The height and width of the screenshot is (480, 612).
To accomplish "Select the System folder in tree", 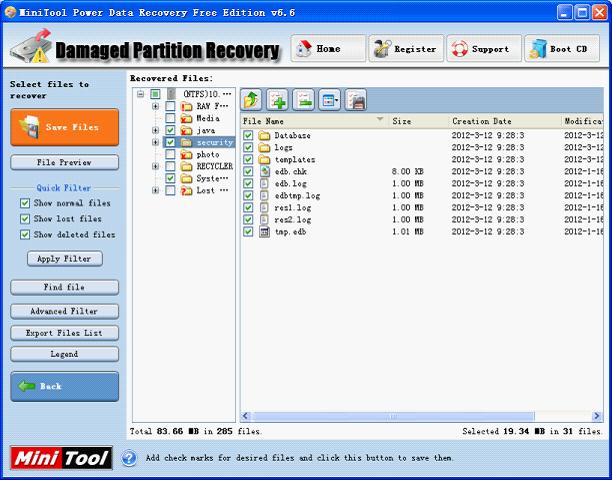I will 212,179.
